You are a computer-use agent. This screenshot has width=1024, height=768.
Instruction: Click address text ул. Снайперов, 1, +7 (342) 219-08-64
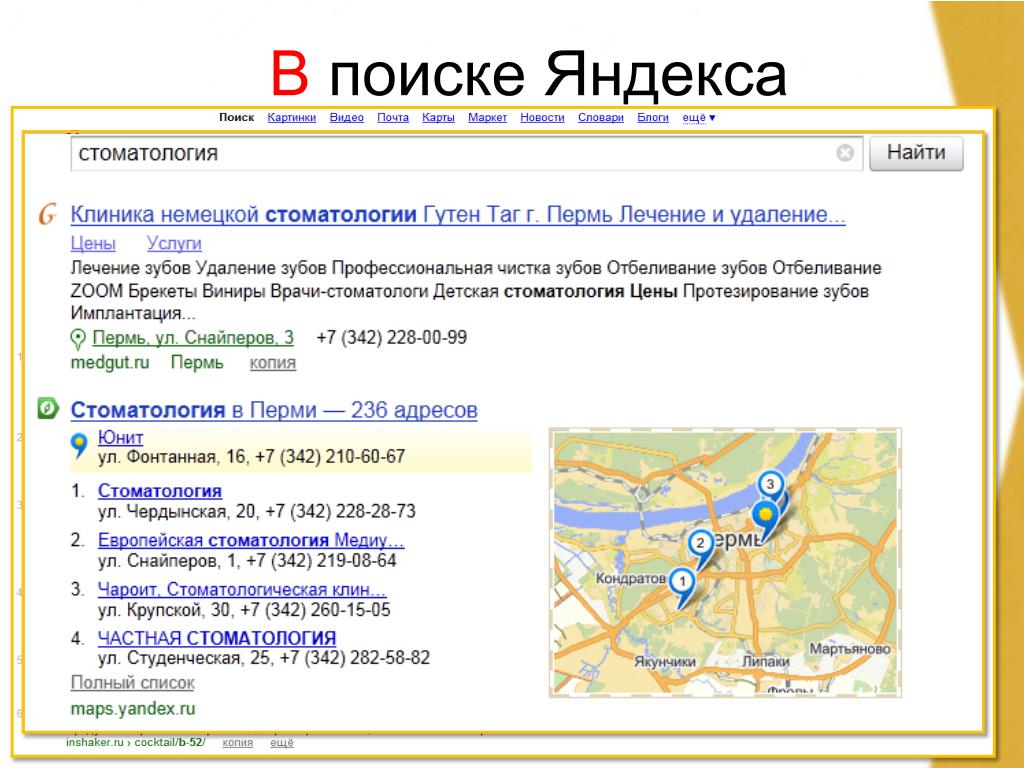tap(248, 560)
